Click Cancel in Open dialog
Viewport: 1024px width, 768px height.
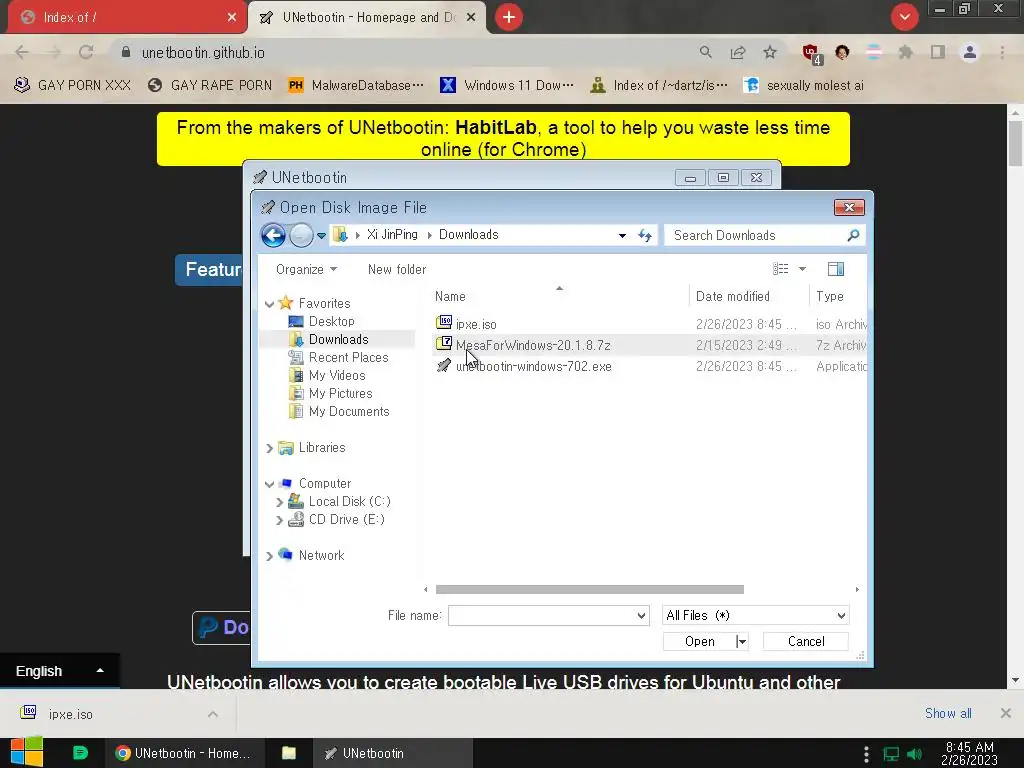click(x=806, y=641)
